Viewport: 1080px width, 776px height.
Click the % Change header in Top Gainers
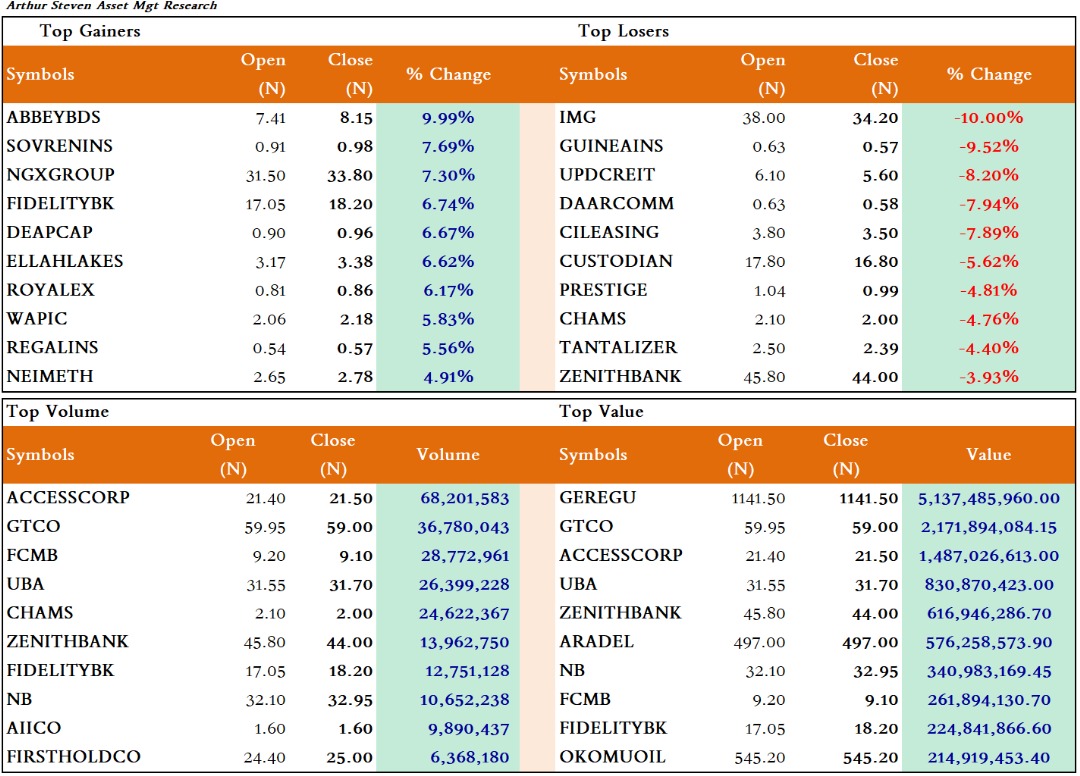(448, 74)
